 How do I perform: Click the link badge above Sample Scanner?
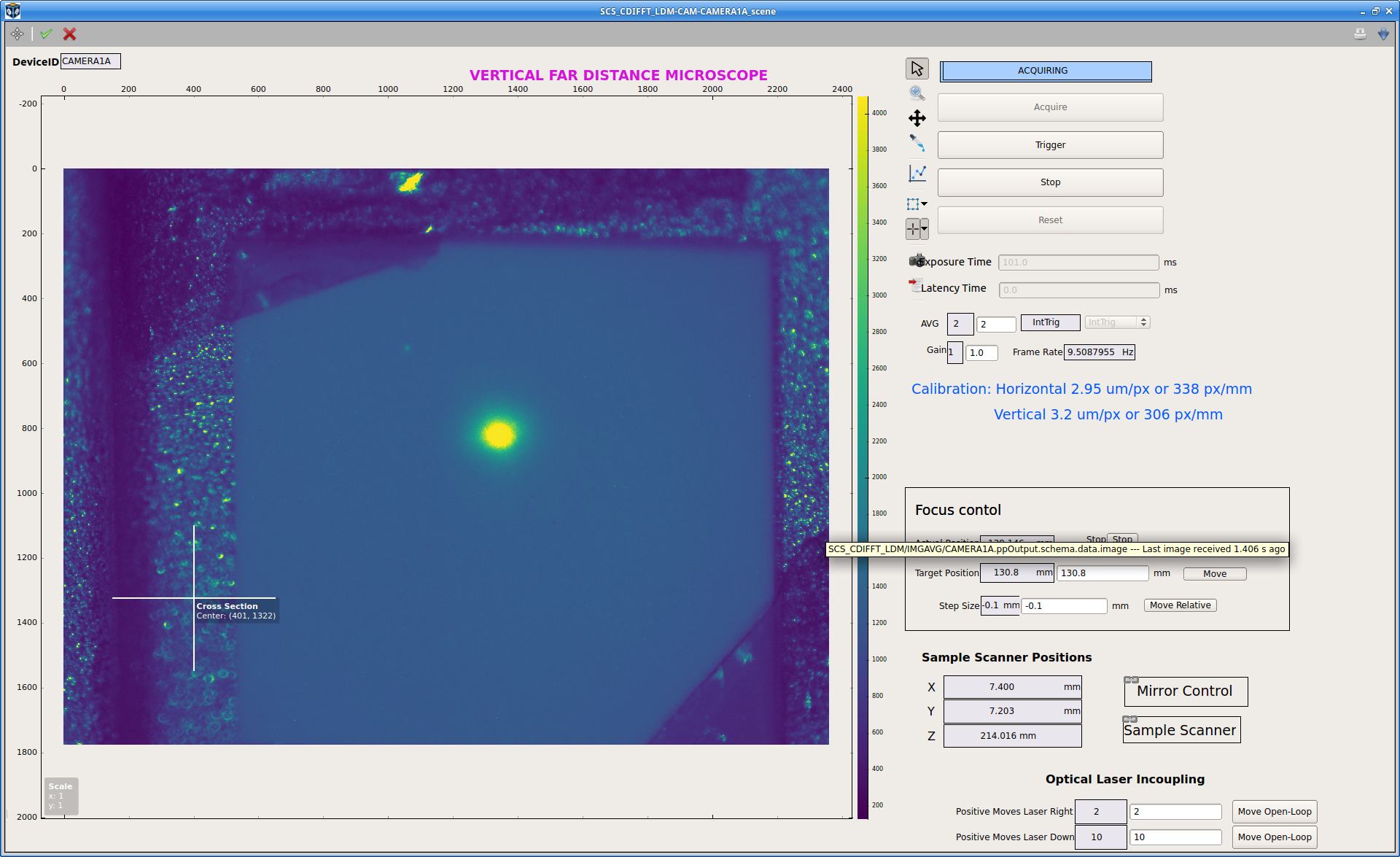click(1130, 719)
